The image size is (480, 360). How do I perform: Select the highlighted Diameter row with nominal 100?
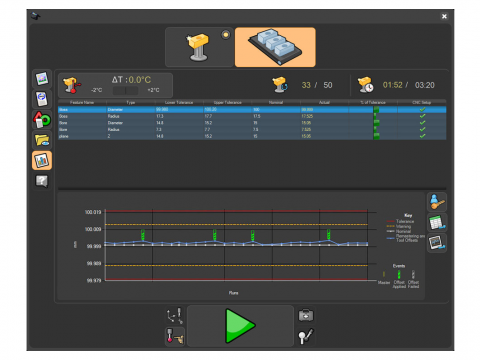coord(252,109)
